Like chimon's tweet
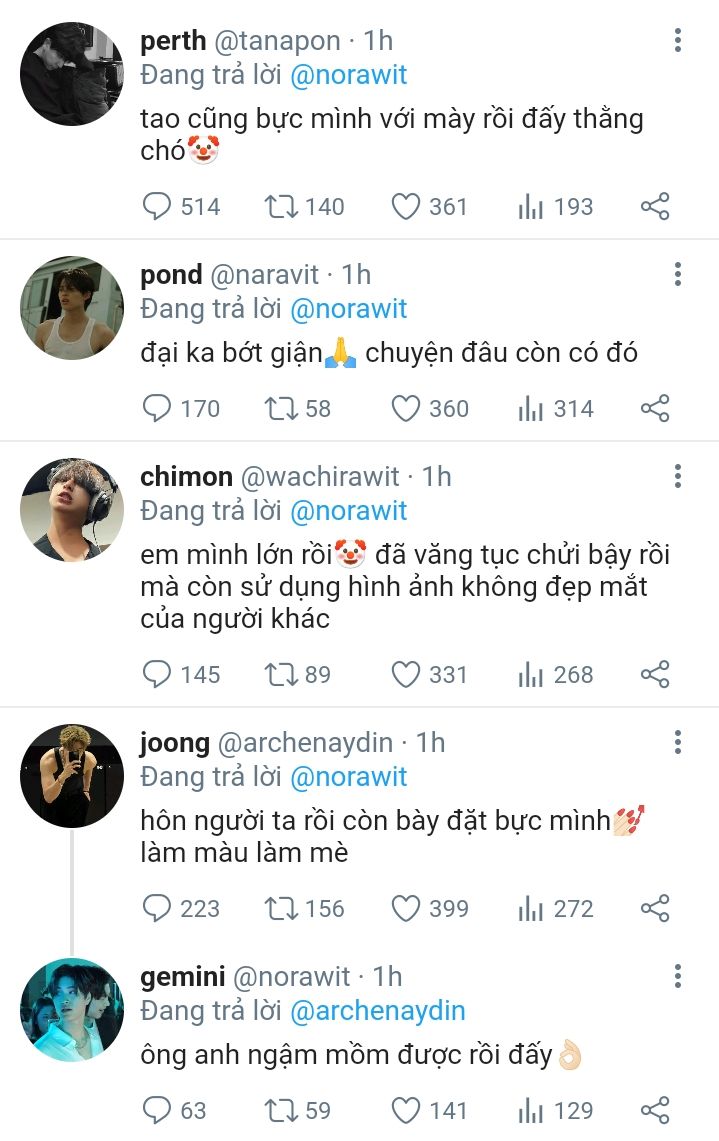 pos(405,675)
